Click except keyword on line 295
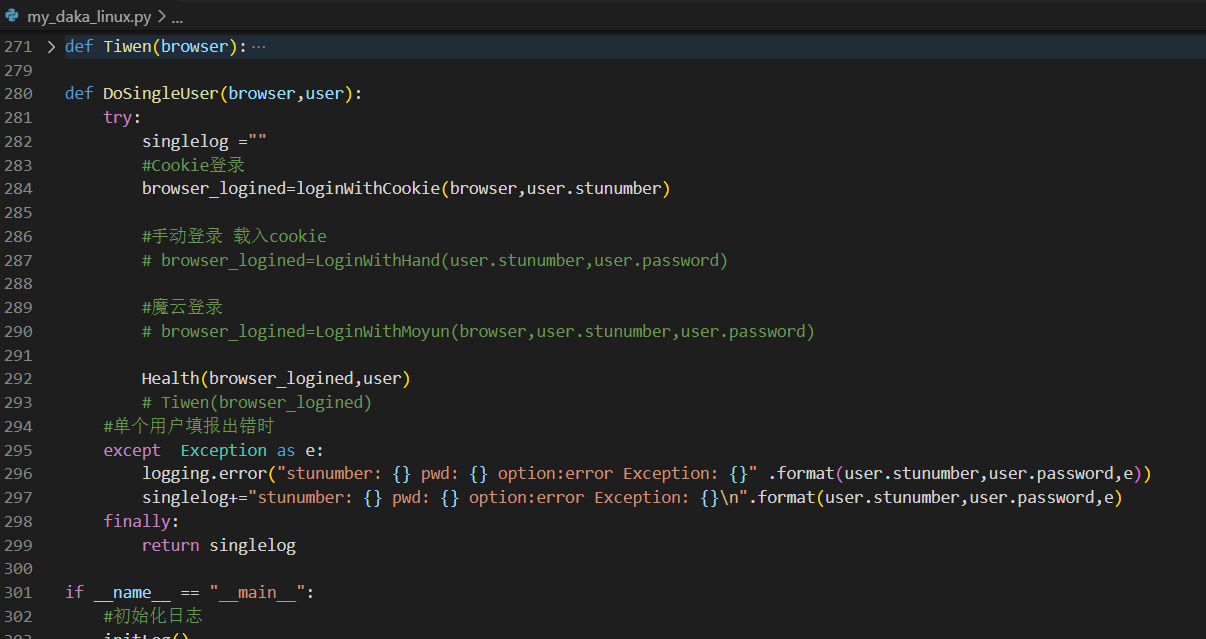Image resolution: width=1206 pixels, height=639 pixels. [132, 450]
